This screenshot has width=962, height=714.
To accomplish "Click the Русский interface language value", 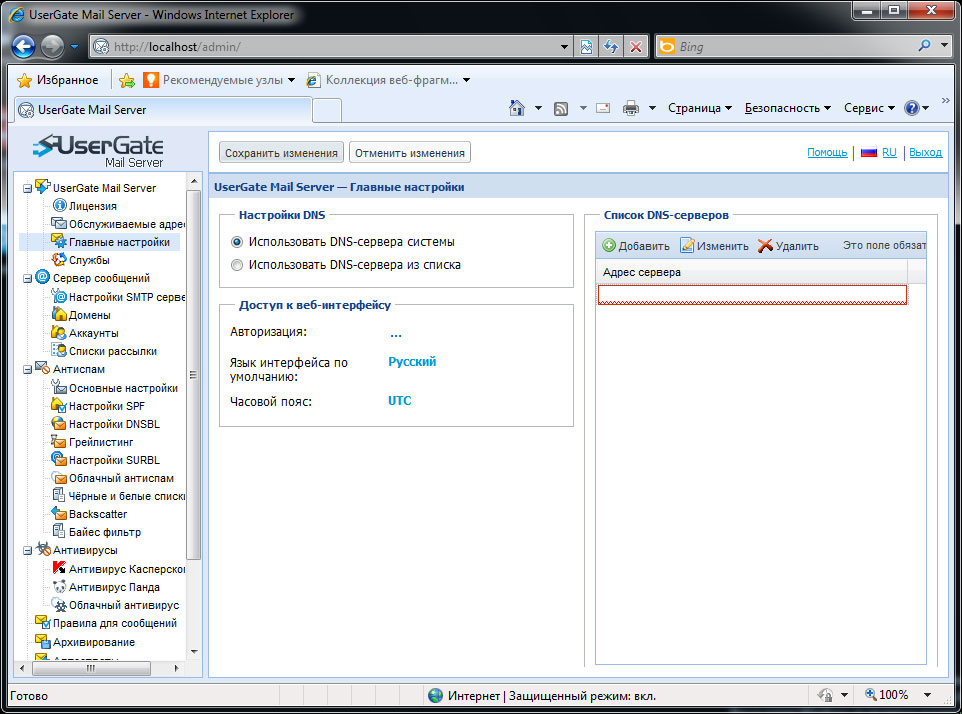I will click(412, 361).
